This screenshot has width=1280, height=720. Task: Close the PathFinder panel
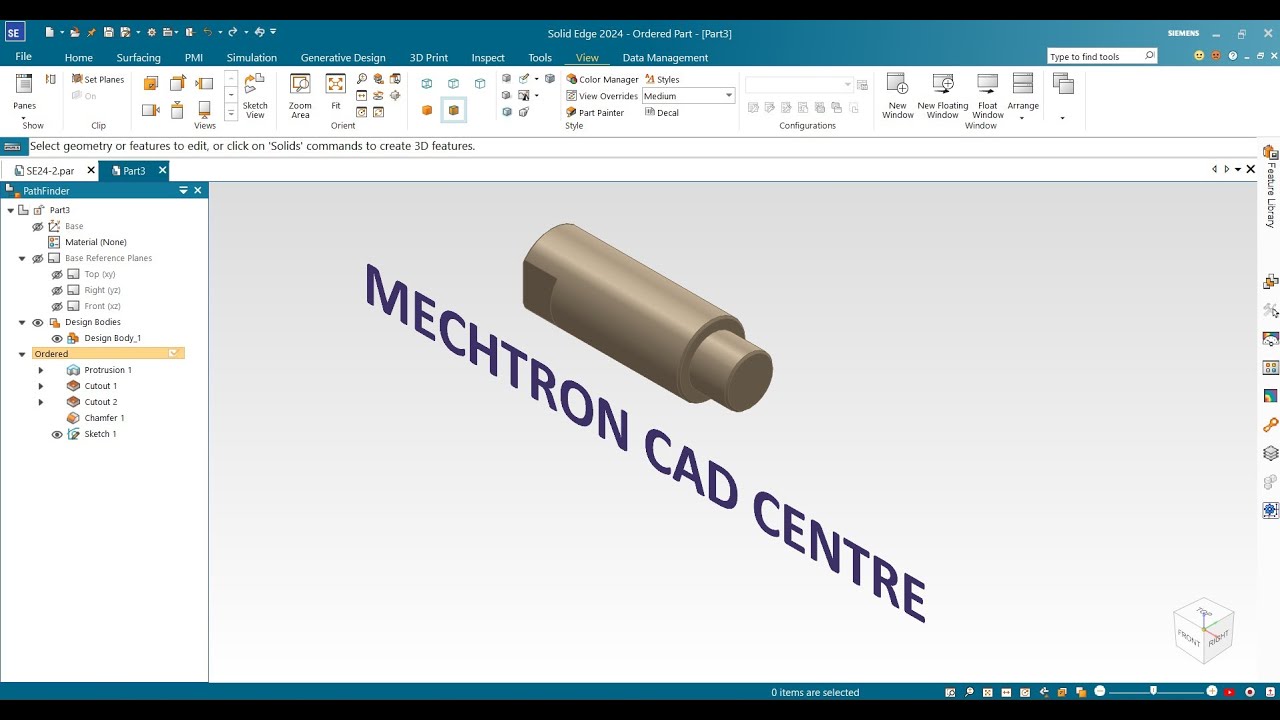198,190
